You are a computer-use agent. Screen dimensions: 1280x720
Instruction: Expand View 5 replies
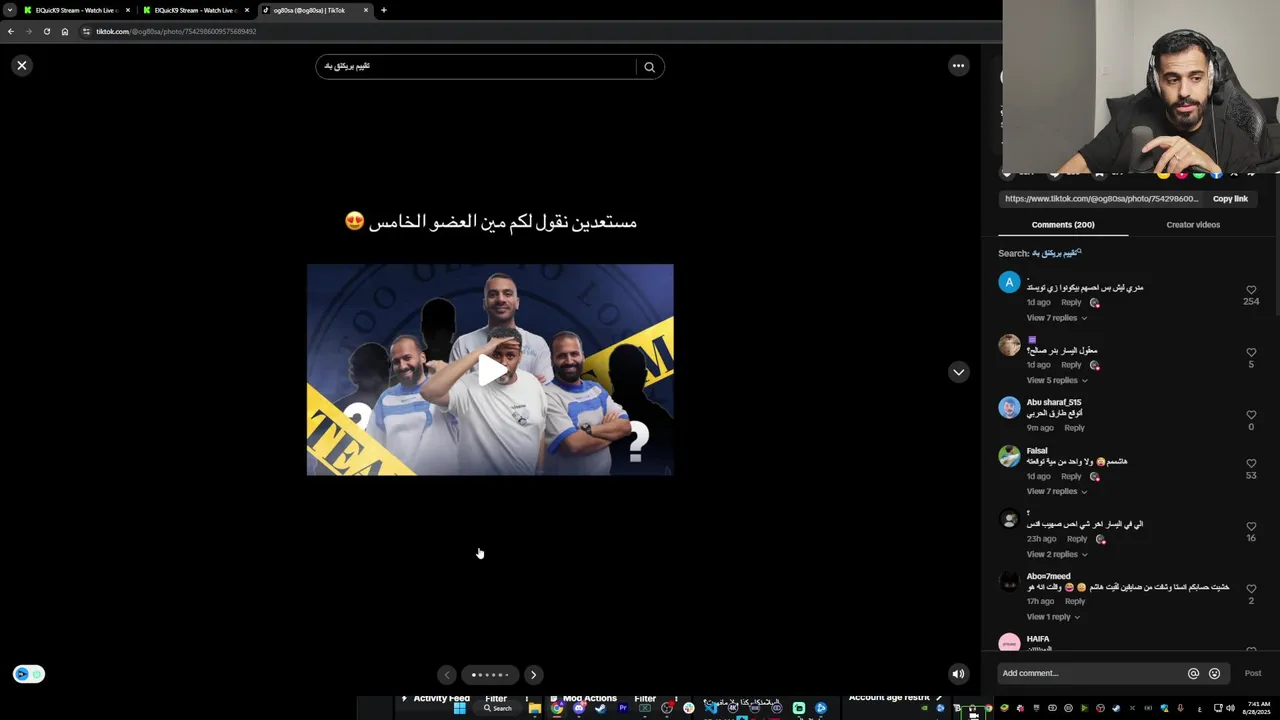click(x=1057, y=380)
